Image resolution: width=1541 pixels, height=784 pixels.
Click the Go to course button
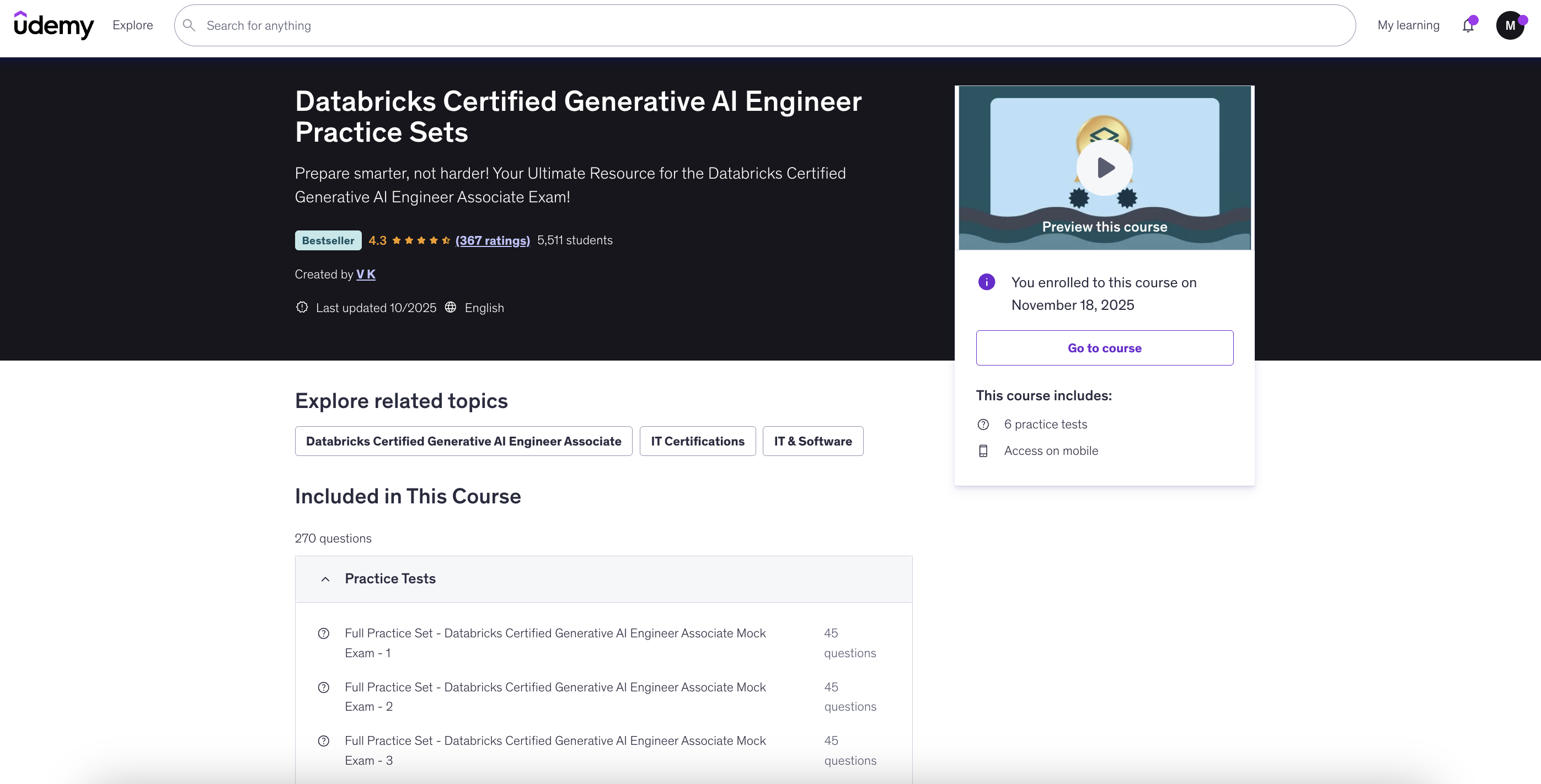[1104, 348]
